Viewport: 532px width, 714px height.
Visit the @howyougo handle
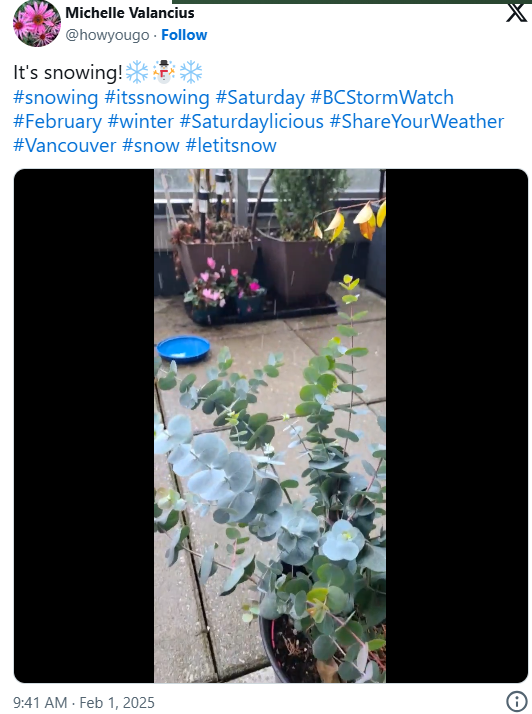click(107, 35)
